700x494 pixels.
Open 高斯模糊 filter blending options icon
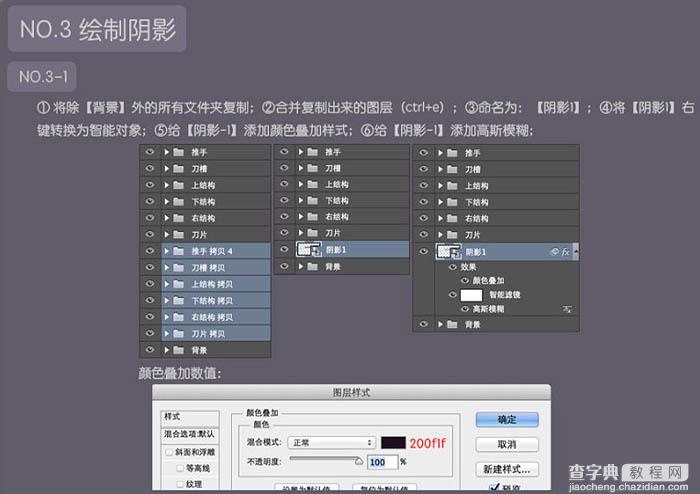pos(567,309)
